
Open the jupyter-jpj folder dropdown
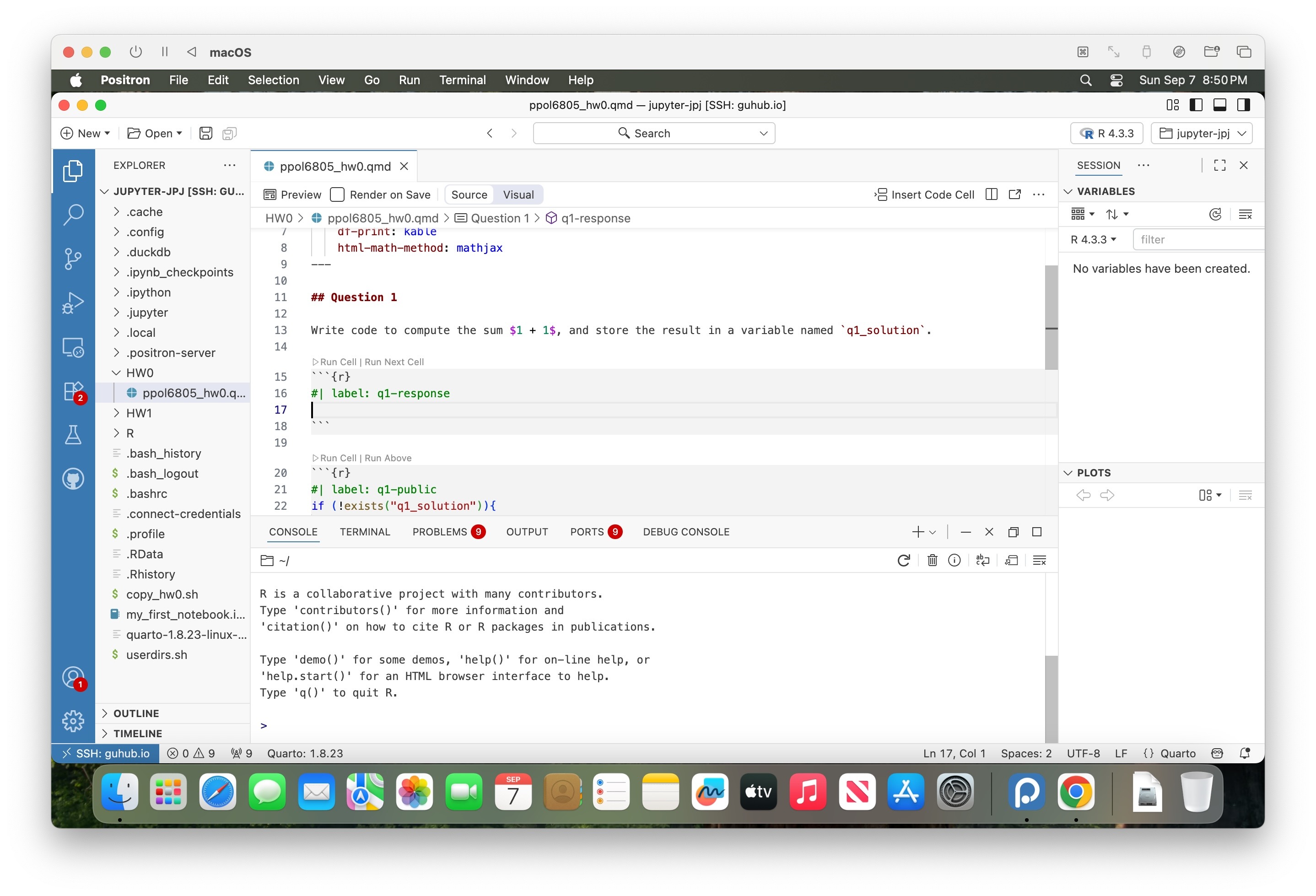[x=1202, y=133]
